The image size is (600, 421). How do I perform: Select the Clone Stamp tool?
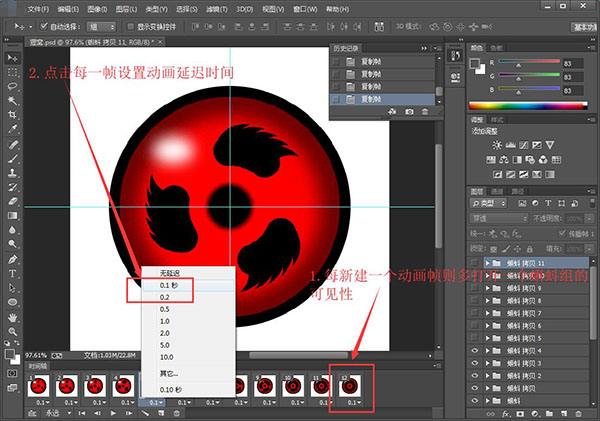tap(12, 173)
